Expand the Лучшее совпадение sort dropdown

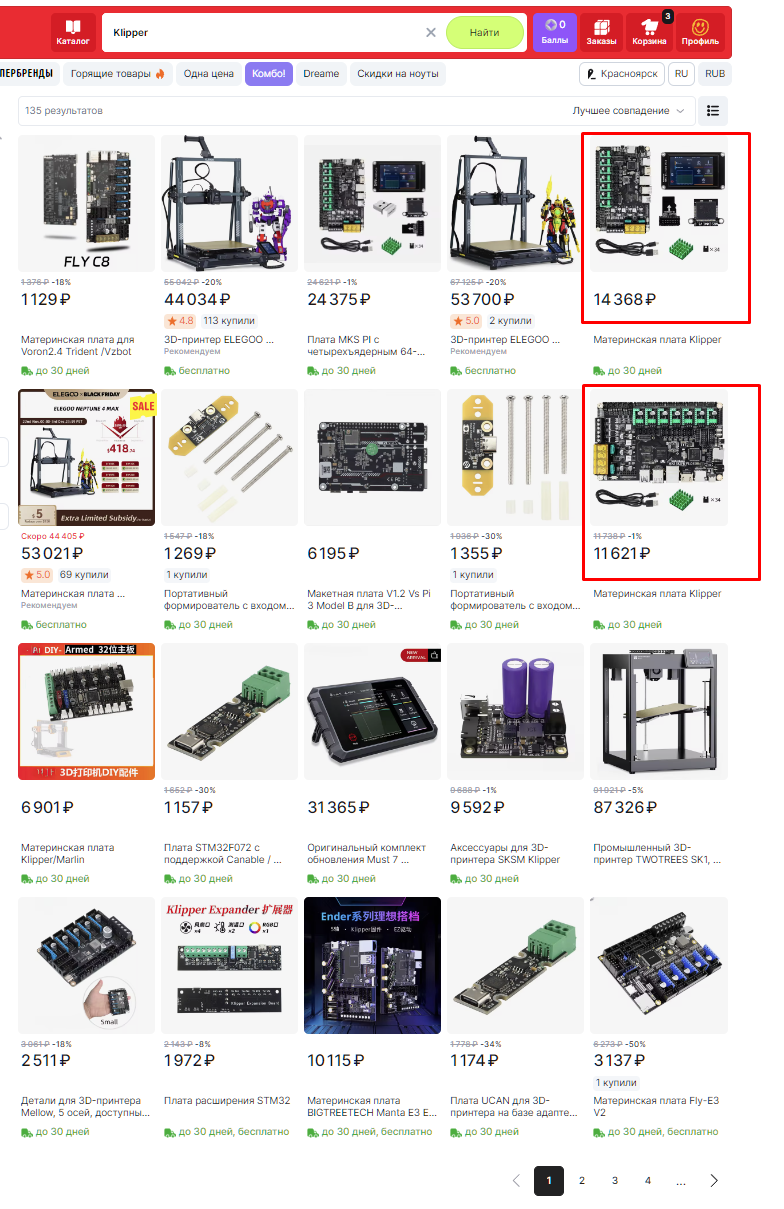(x=629, y=111)
